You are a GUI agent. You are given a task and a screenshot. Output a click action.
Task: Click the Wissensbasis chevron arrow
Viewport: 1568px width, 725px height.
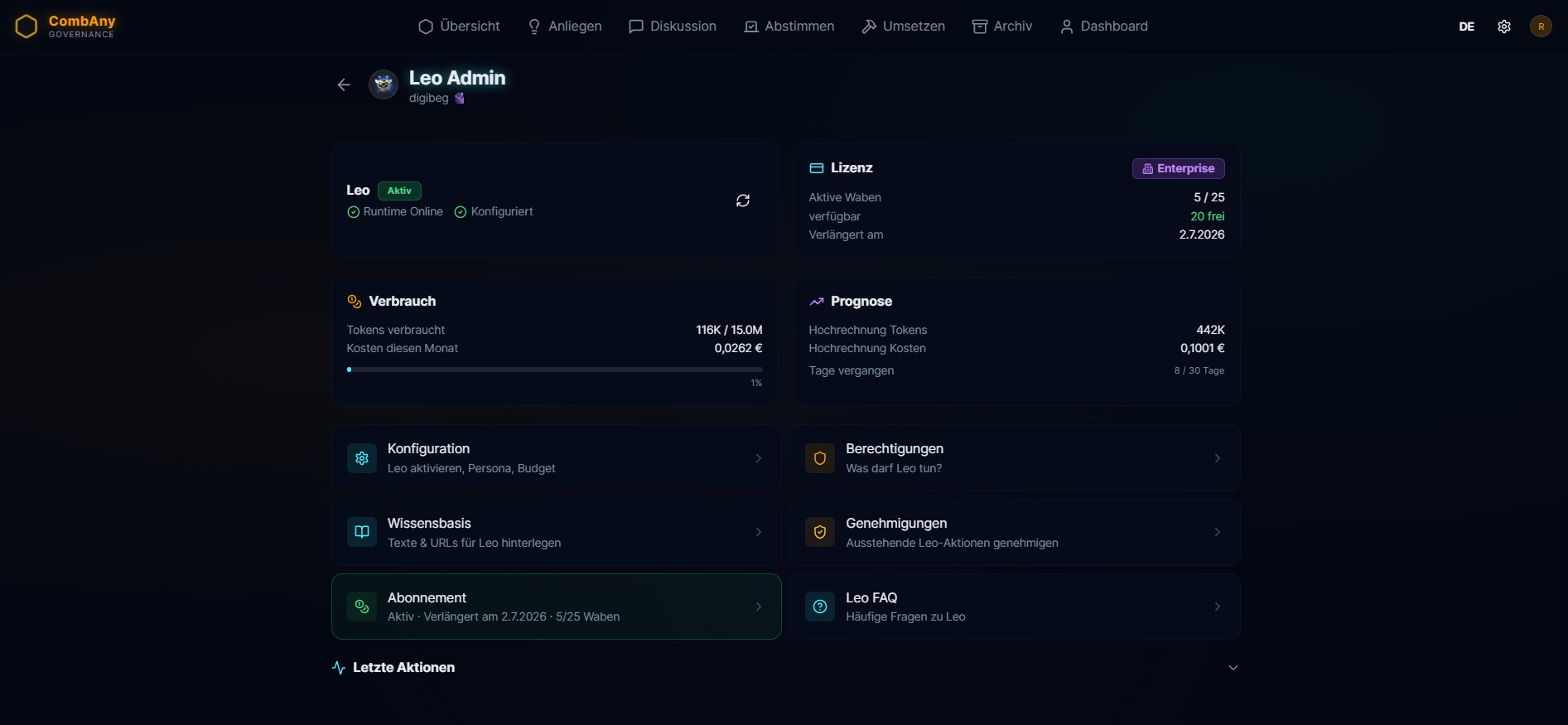[x=758, y=532]
